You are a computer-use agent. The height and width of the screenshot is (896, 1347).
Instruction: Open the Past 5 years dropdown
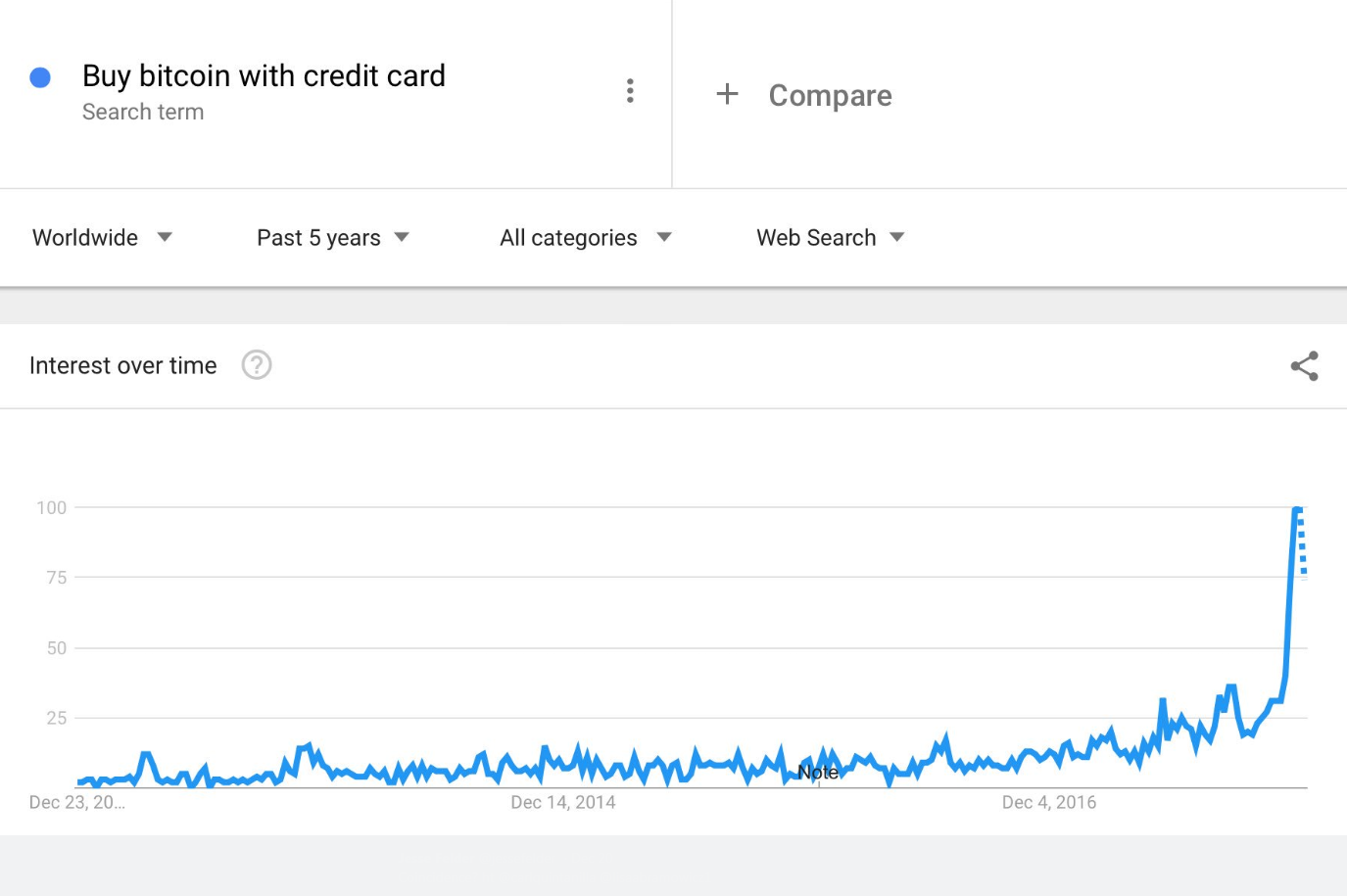(333, 238)
